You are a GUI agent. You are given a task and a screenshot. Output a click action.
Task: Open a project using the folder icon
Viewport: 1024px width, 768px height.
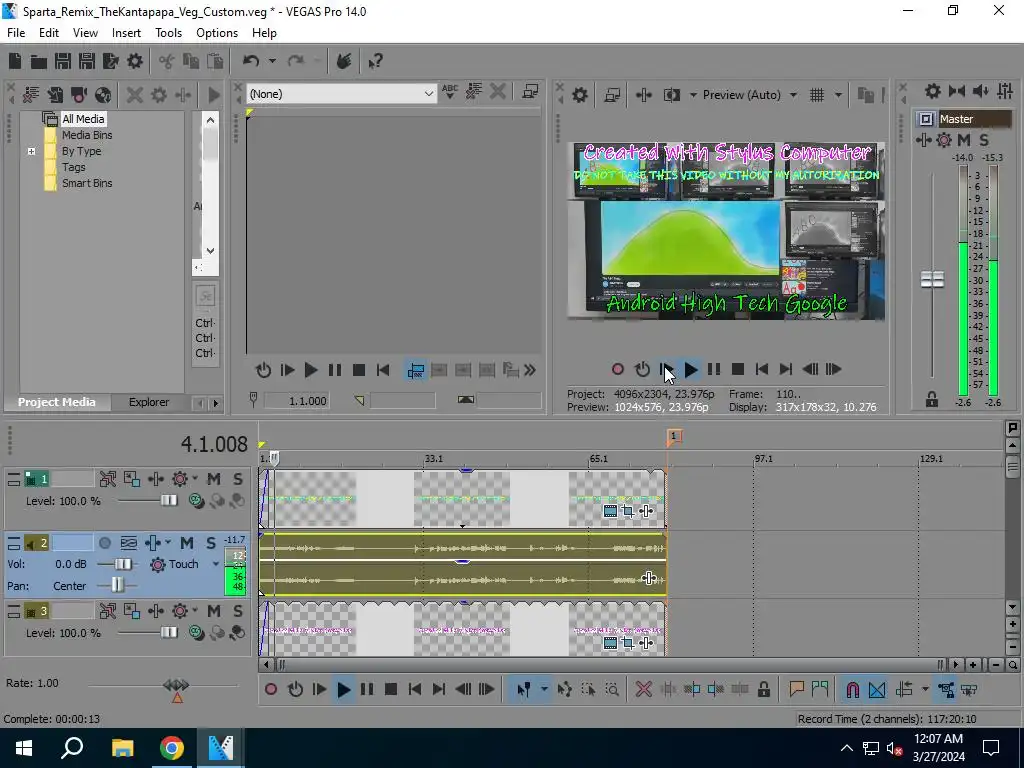click(x=39, y=61)
